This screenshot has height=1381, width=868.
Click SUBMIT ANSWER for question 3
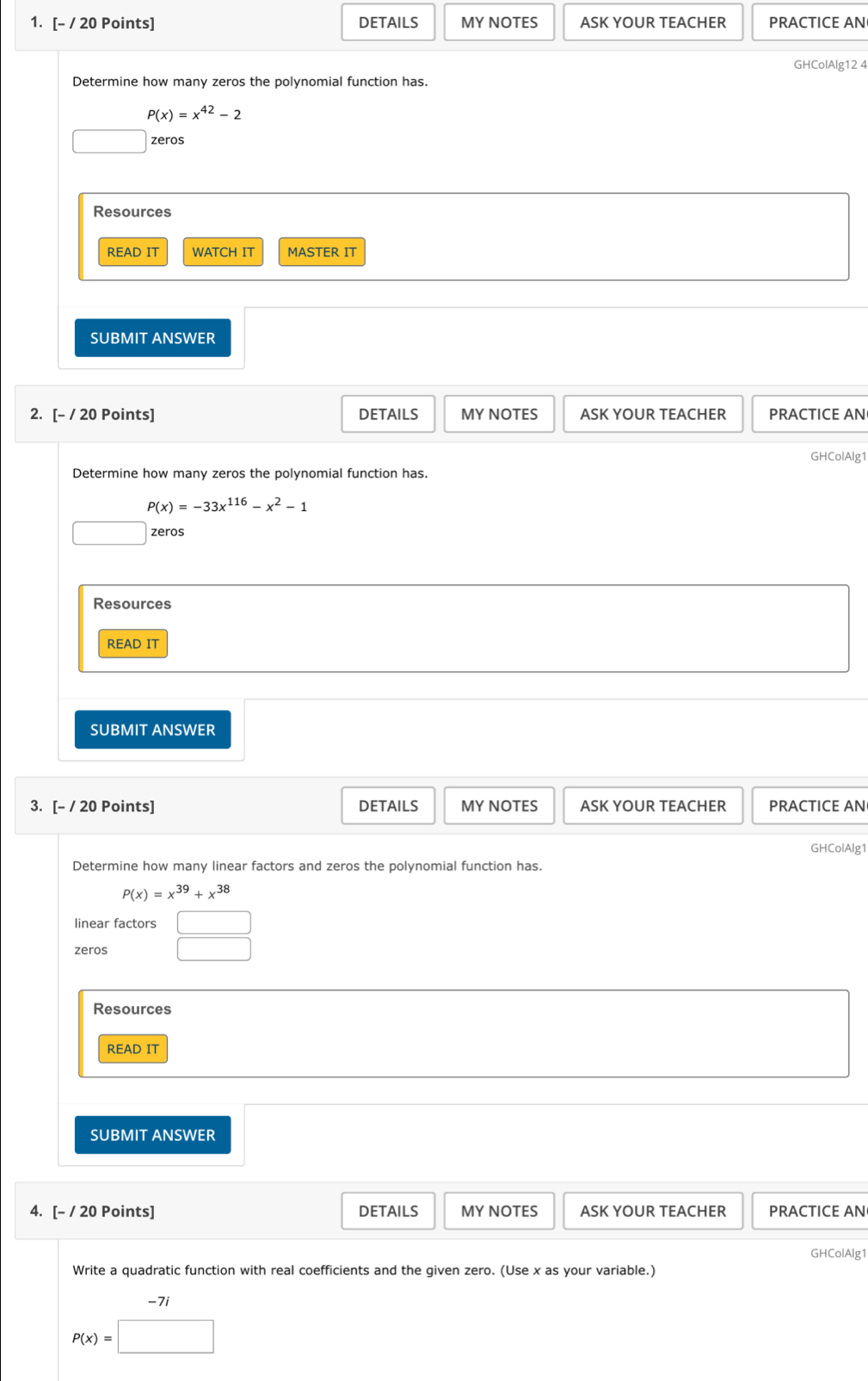click(x=152, y=1135)
